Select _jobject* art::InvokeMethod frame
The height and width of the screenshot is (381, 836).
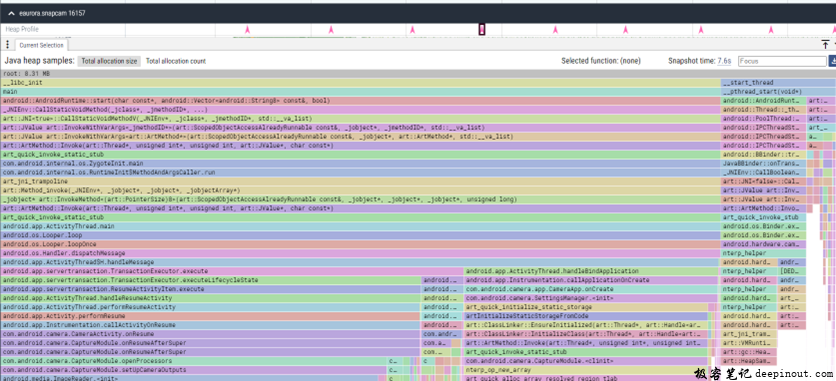(360, 200)
